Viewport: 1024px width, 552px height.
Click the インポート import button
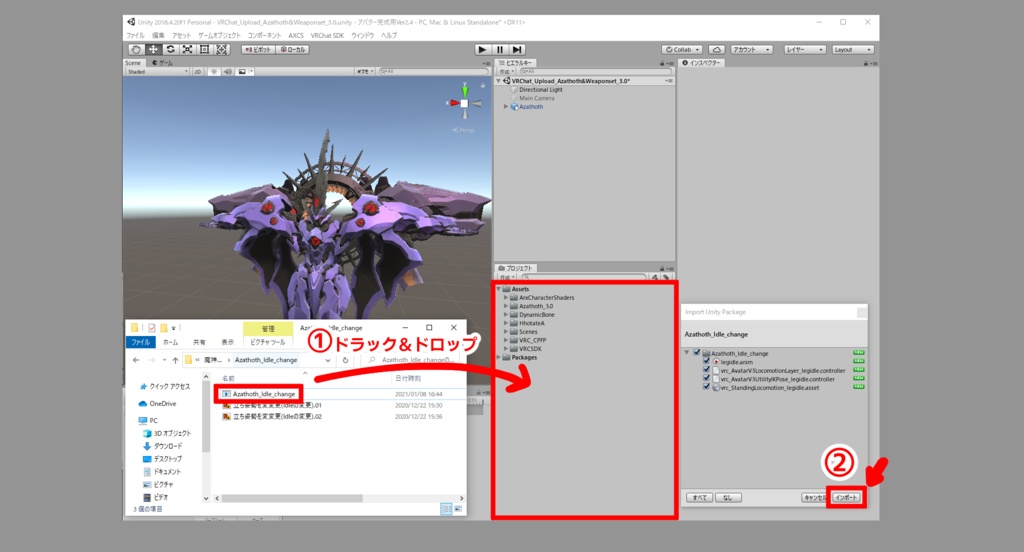(846, 498)
